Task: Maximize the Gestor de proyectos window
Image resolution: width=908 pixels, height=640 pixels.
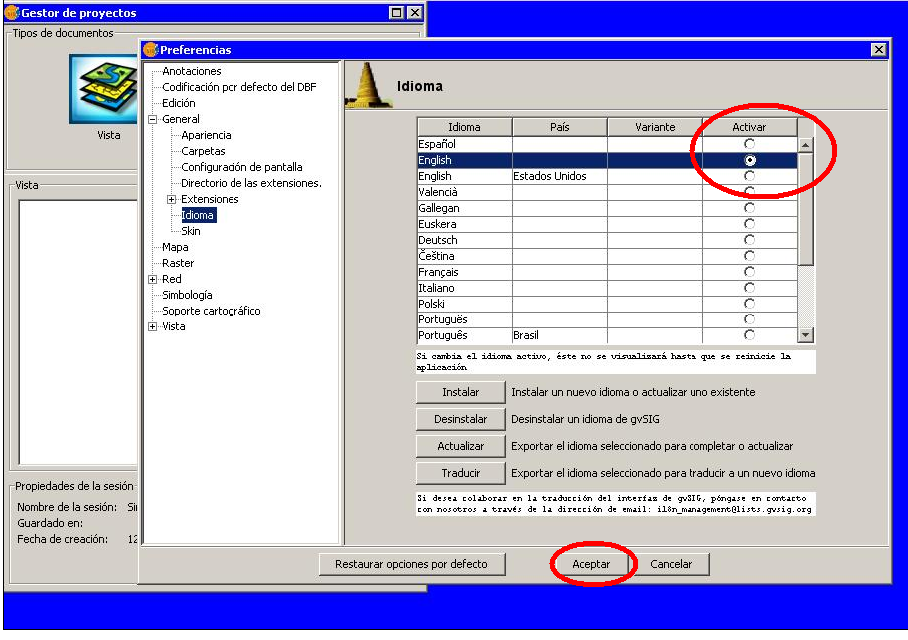Action: pyautogui.click(x=397, y=12)
